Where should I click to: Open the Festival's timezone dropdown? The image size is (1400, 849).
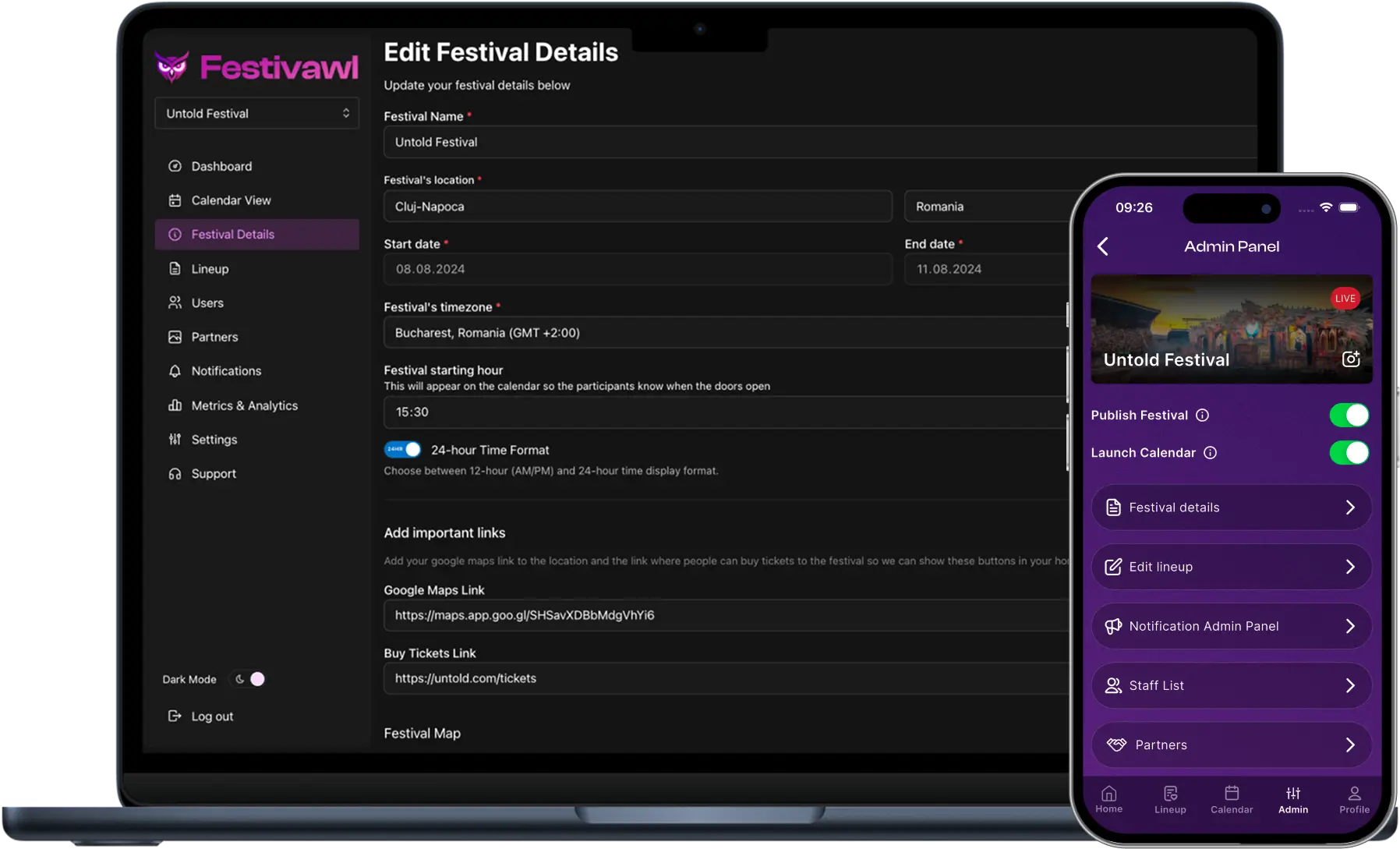pyautogui.click(x=726, y=333)
